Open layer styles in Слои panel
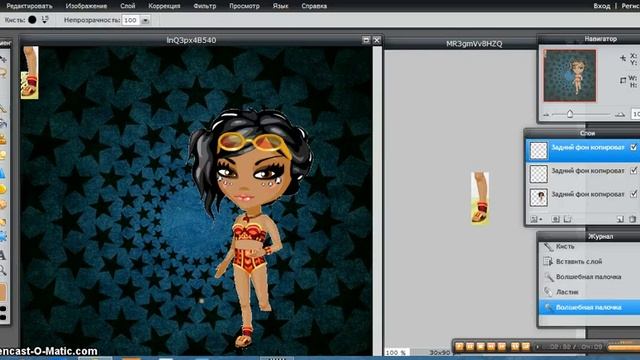The height and width of the screenshot is (360, 640). (x=567, y=219)
